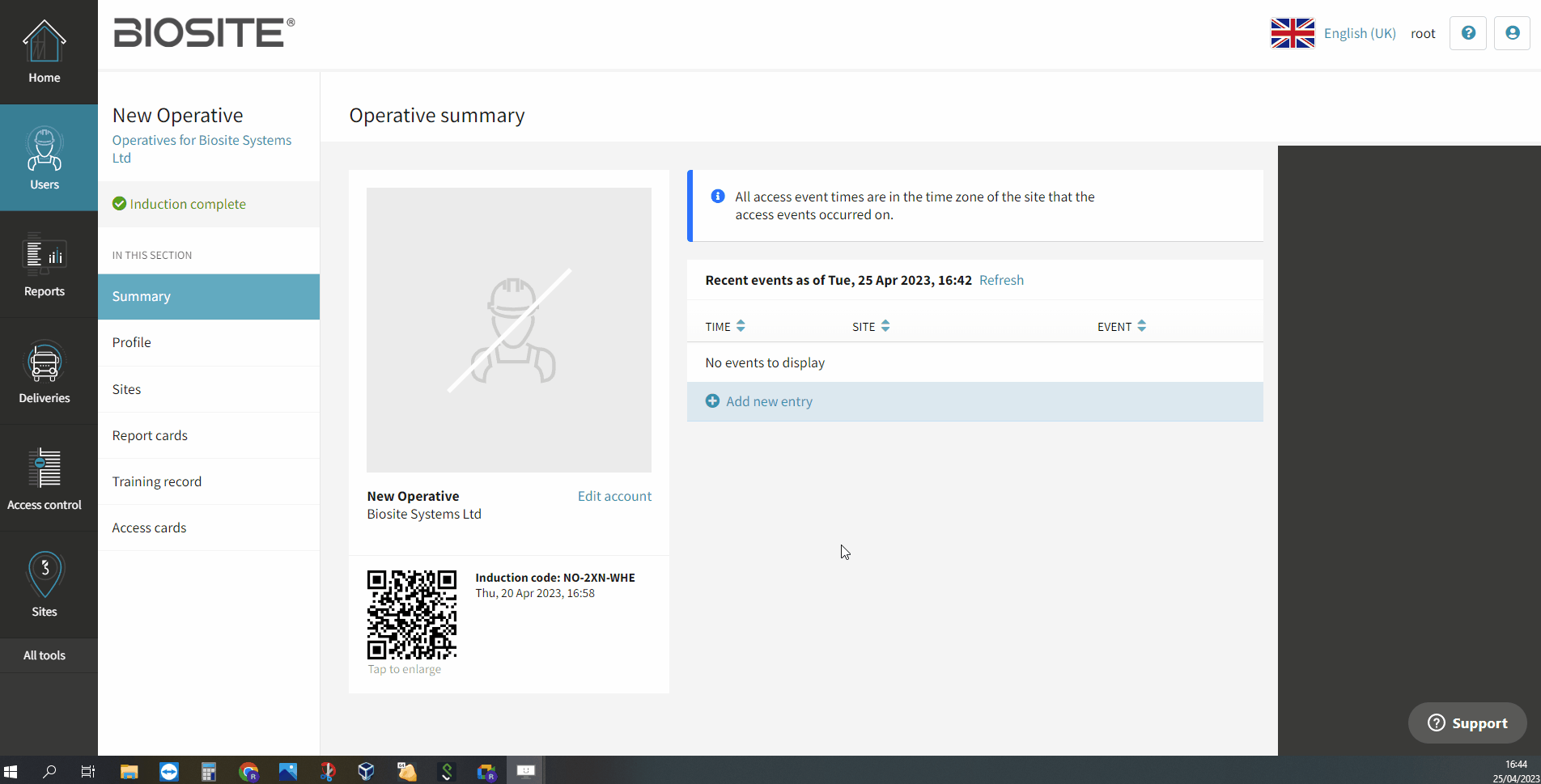Open the Access cards section
The width and height of the screenshot is (1541, 784).
tap(209, 528)
